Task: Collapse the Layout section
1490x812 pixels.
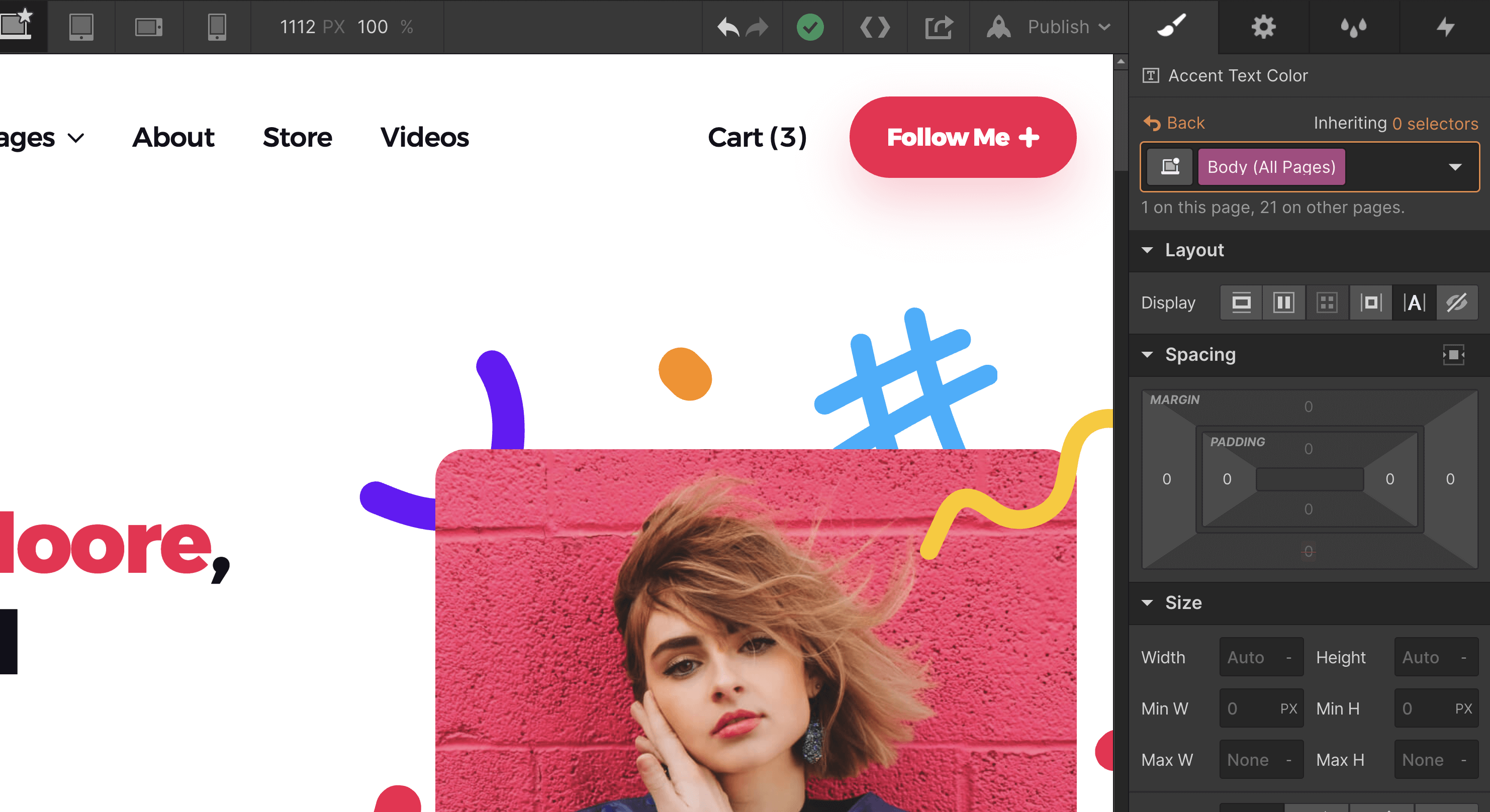Action: (x=1149, y=250)
